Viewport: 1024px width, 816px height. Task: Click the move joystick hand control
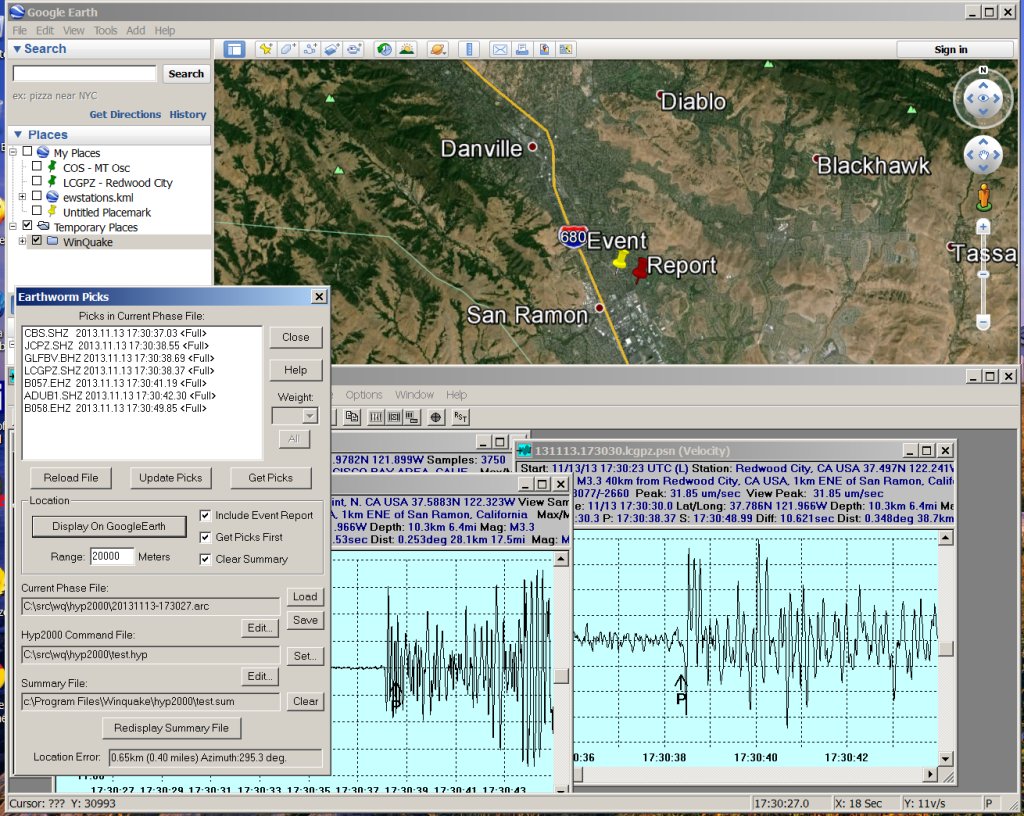pos(983,155)
